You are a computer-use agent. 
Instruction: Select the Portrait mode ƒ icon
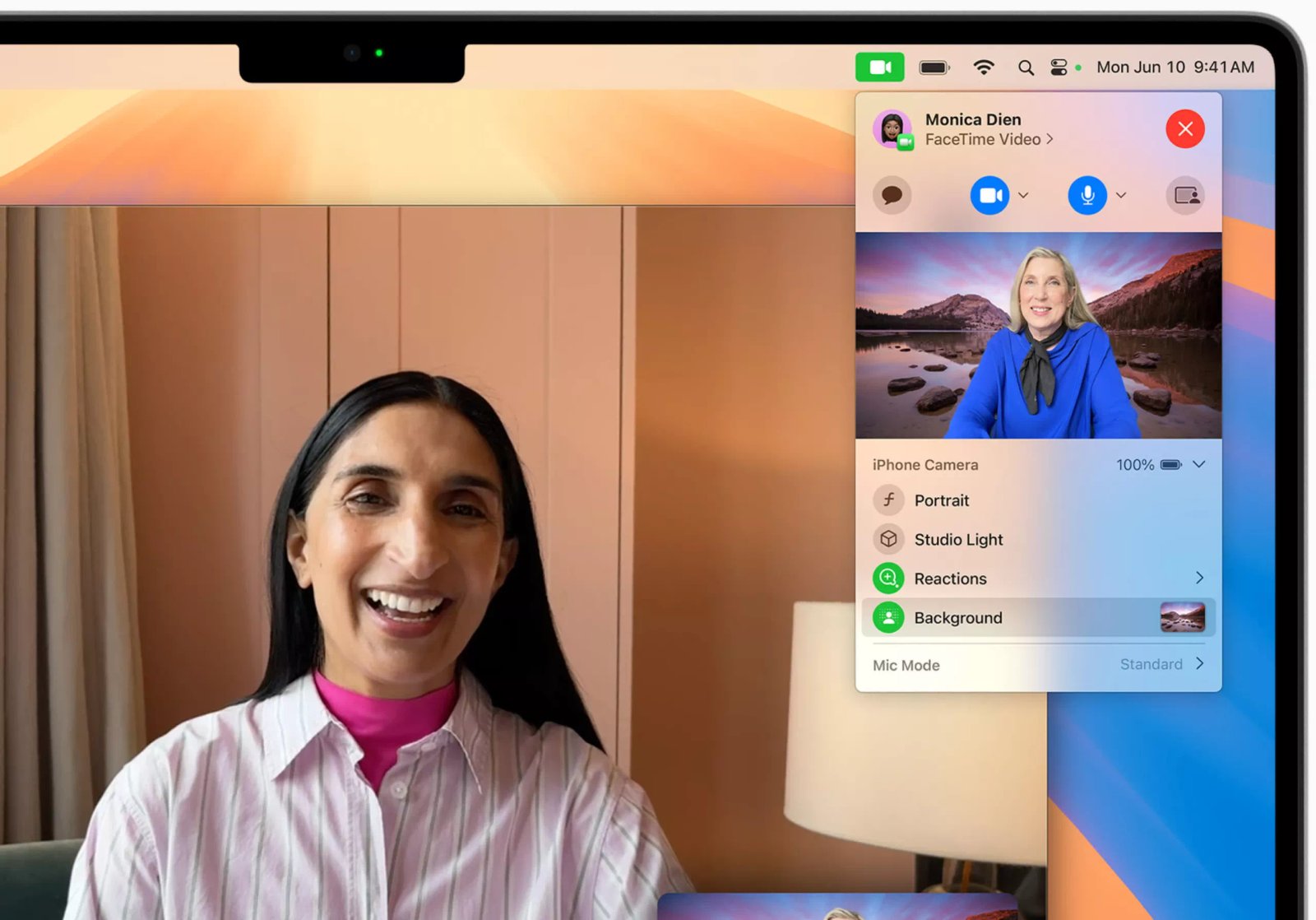pos(888,499)
